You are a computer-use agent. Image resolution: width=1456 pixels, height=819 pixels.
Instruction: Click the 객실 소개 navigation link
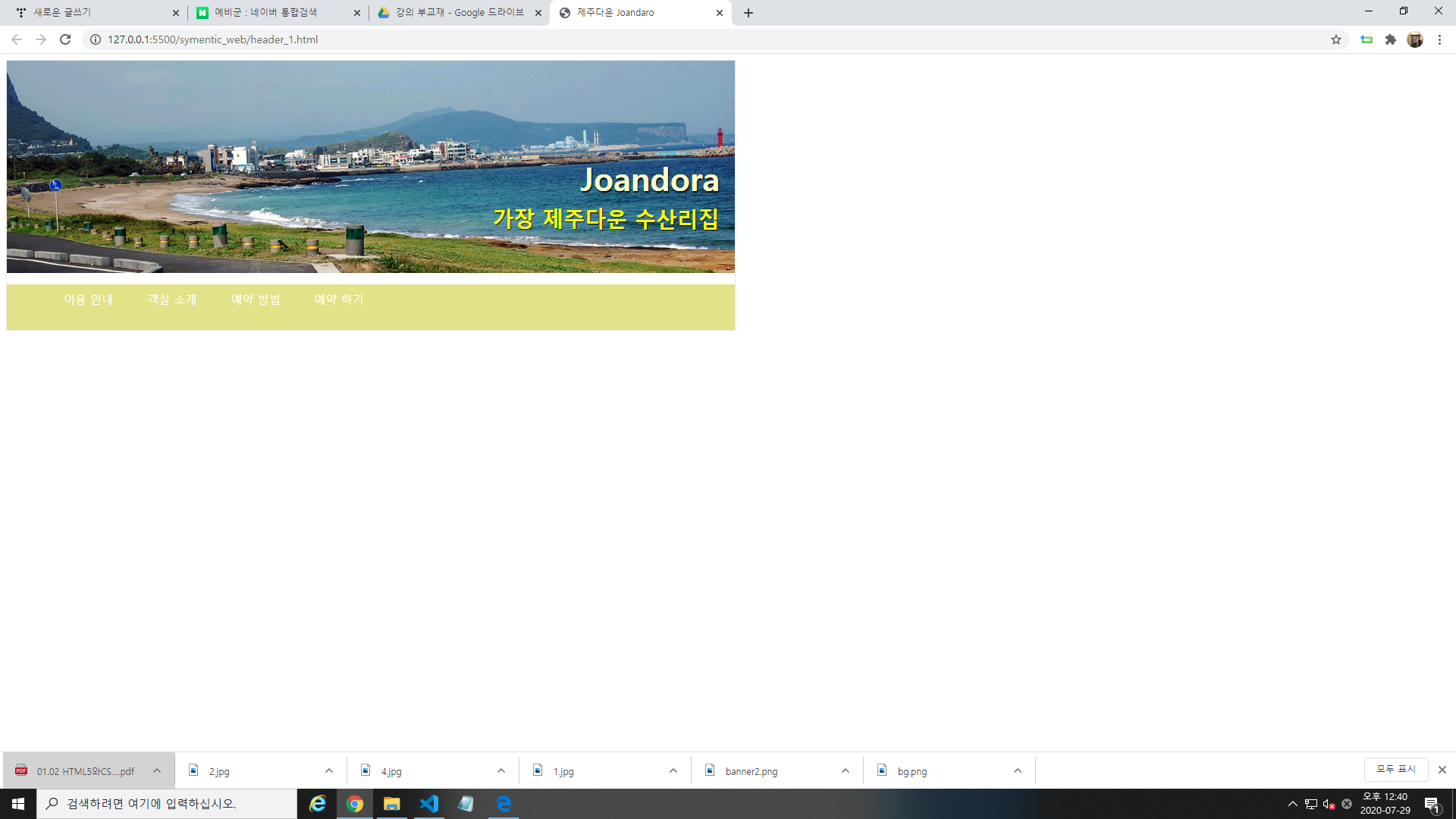(172, 300)
